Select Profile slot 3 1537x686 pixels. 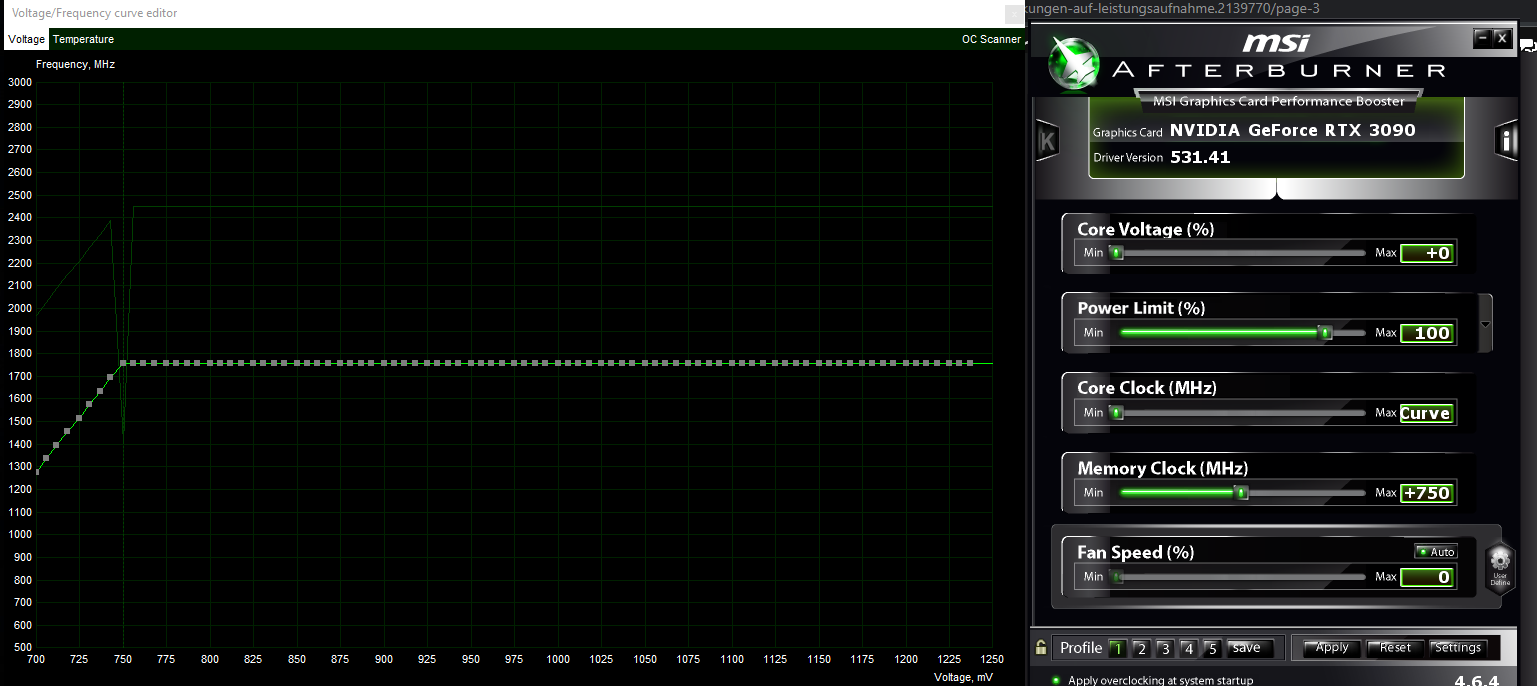coord(1165,648)
